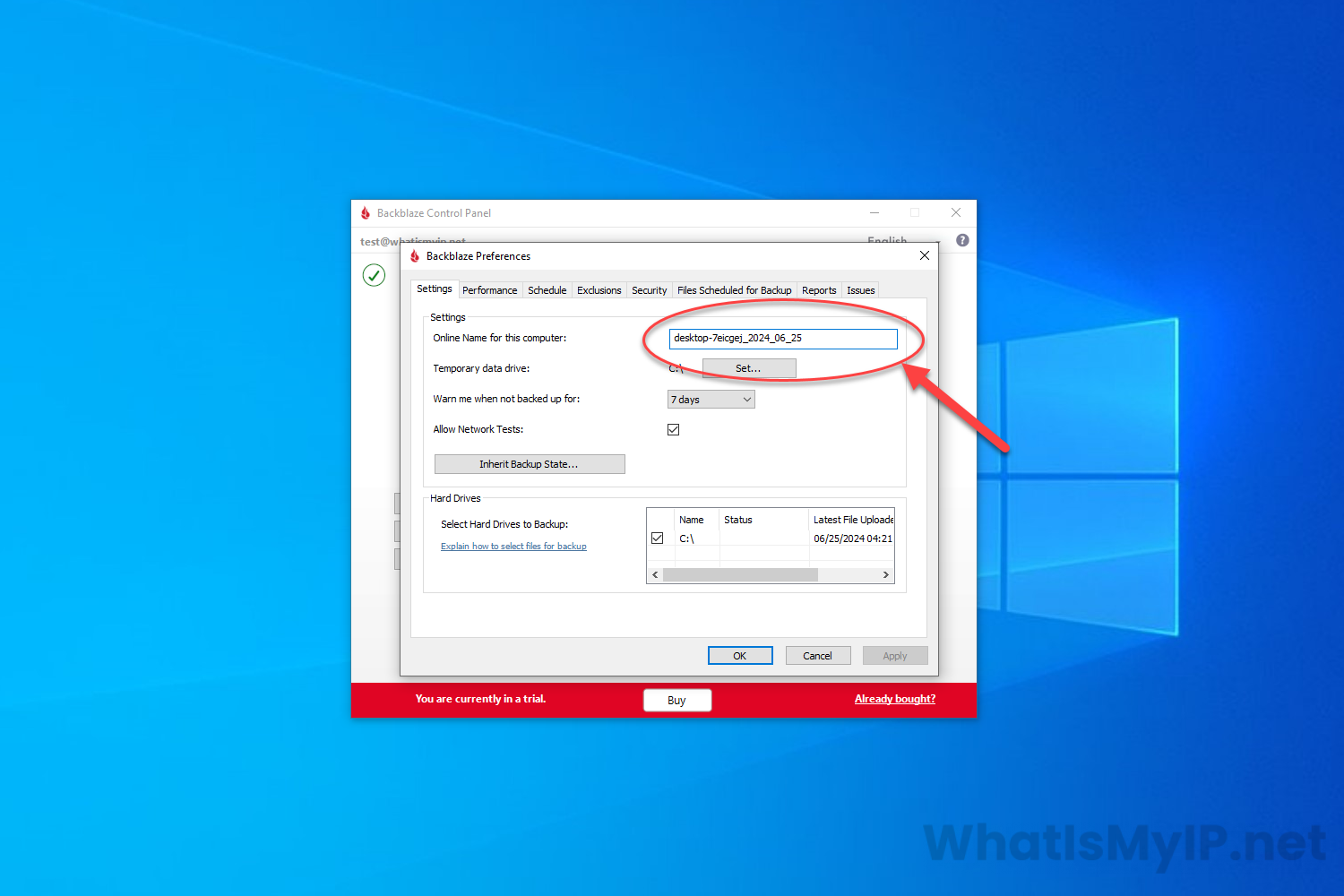Click the Backblaze flame icon in Control Panel title
Screen dimensions: 1344x896
pyautogui.click(x=366, y=213)
